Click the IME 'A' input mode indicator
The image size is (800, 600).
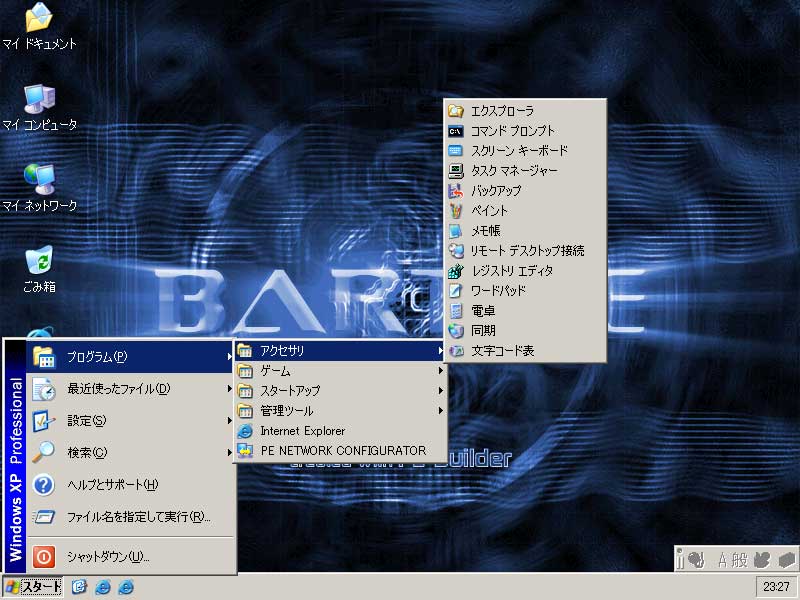(x=722, y=560)
